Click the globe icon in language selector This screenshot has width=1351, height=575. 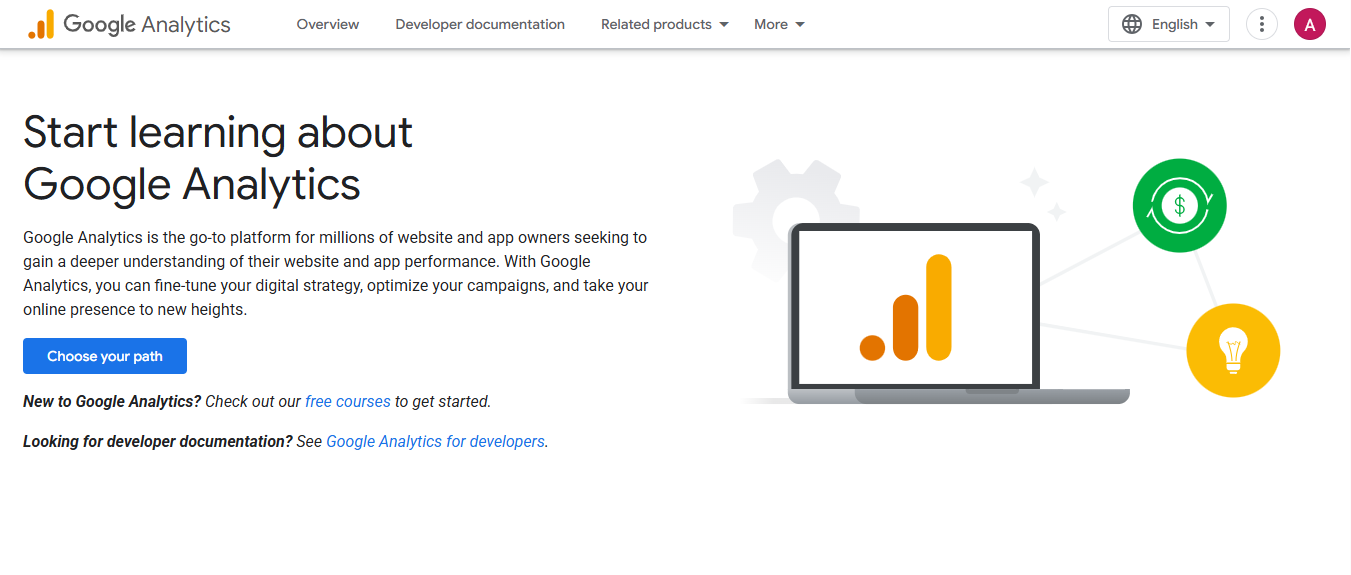pos(1132,24)
